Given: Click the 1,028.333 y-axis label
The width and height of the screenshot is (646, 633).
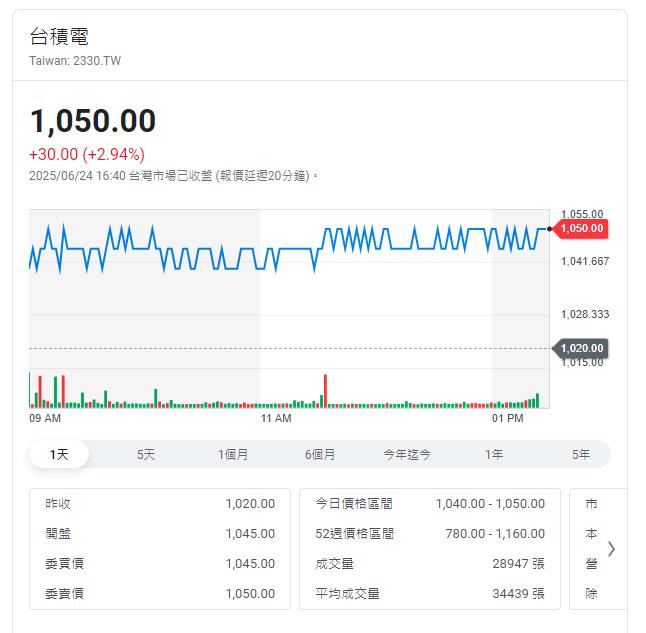Looking at the screenshot, I should coord(585,314).
